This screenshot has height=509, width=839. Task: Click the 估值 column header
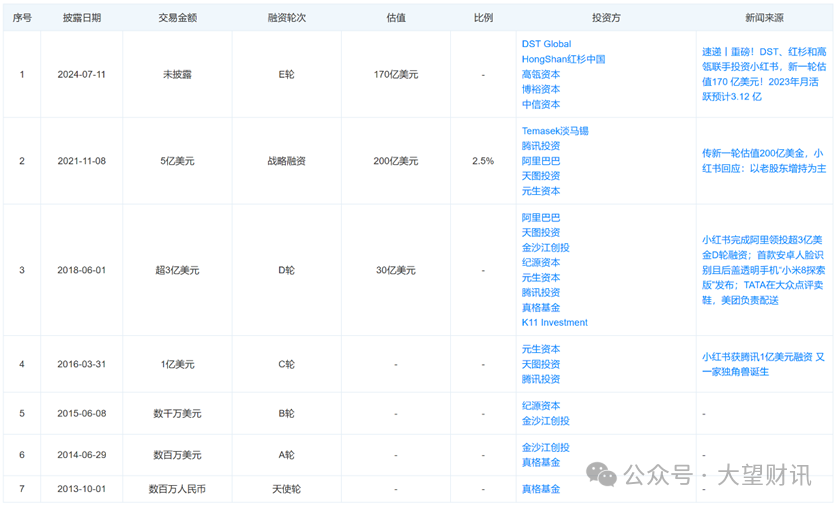[396, 18]
